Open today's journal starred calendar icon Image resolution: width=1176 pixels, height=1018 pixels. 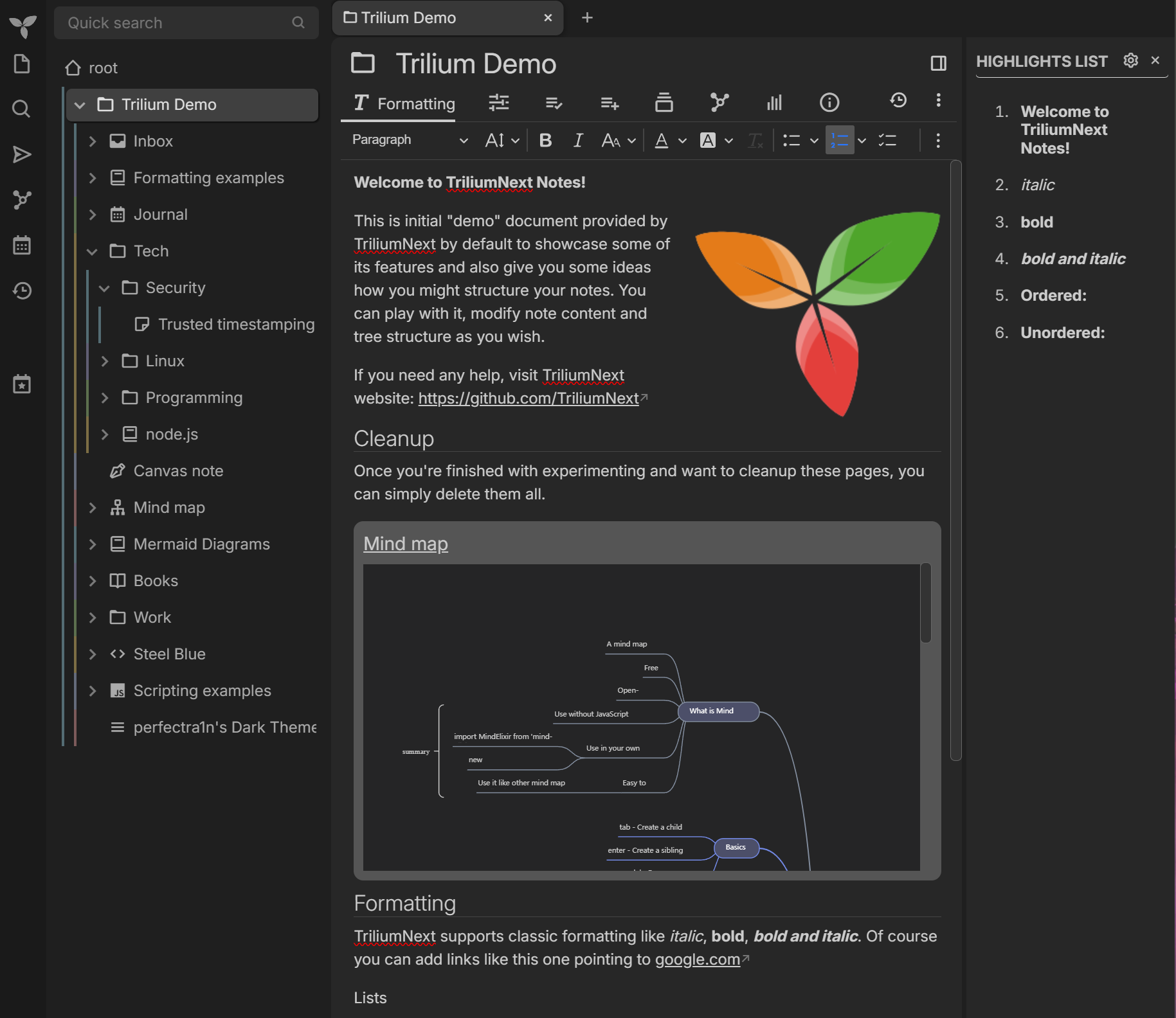pos(22,384)
